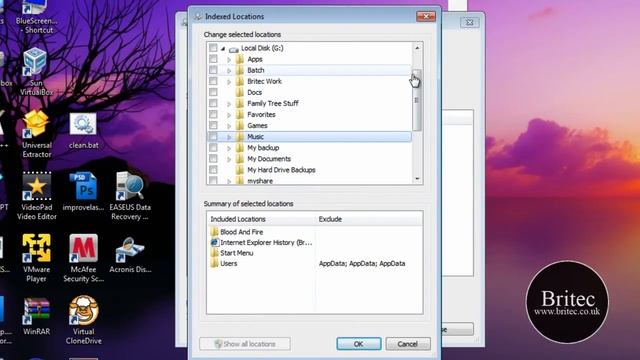Launch VMware Player shortcut
The height and width of the screenshot is (360, 640).
click(x=36, y=258)
